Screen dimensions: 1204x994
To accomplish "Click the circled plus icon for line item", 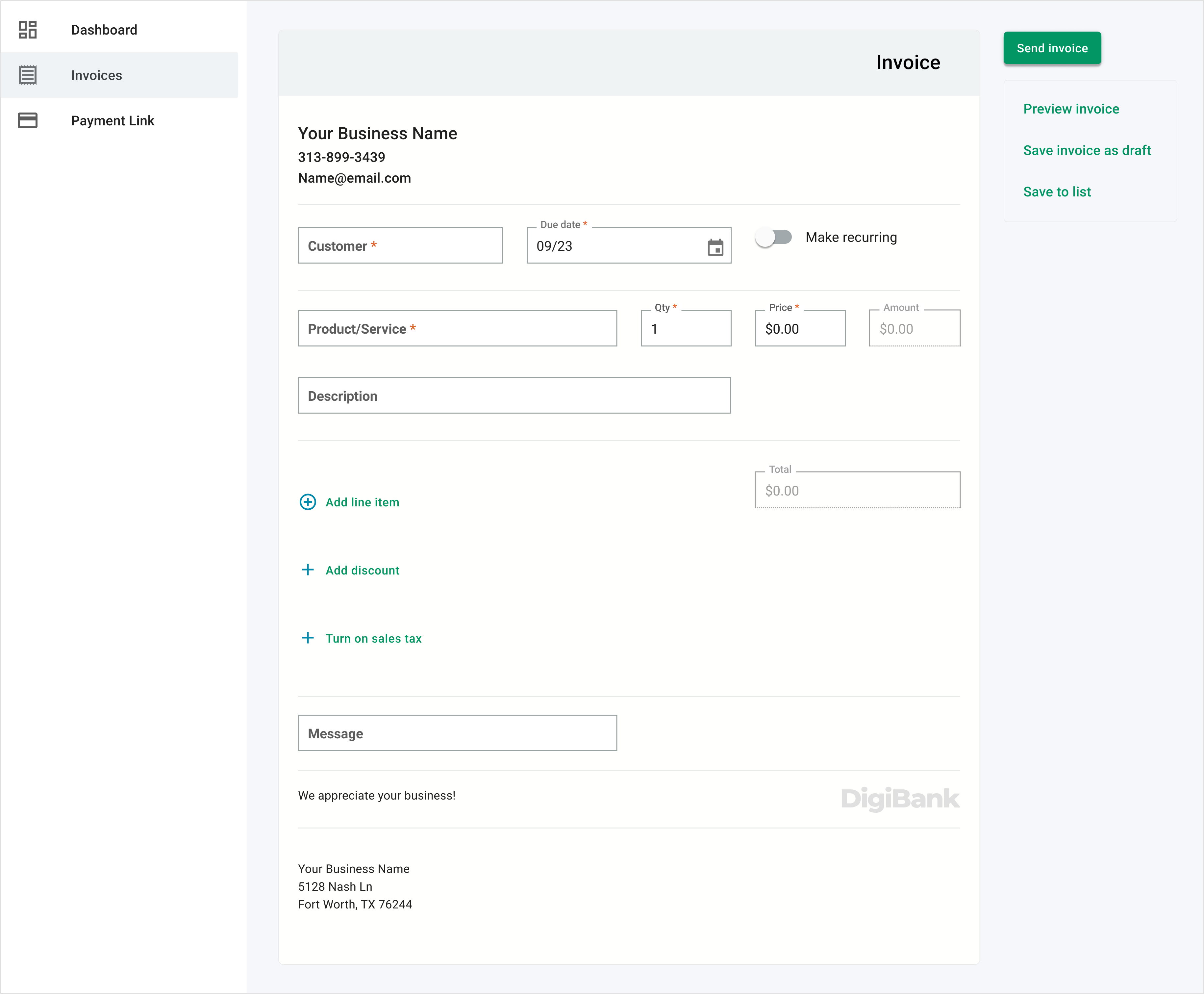I will [x=308, y=502].
